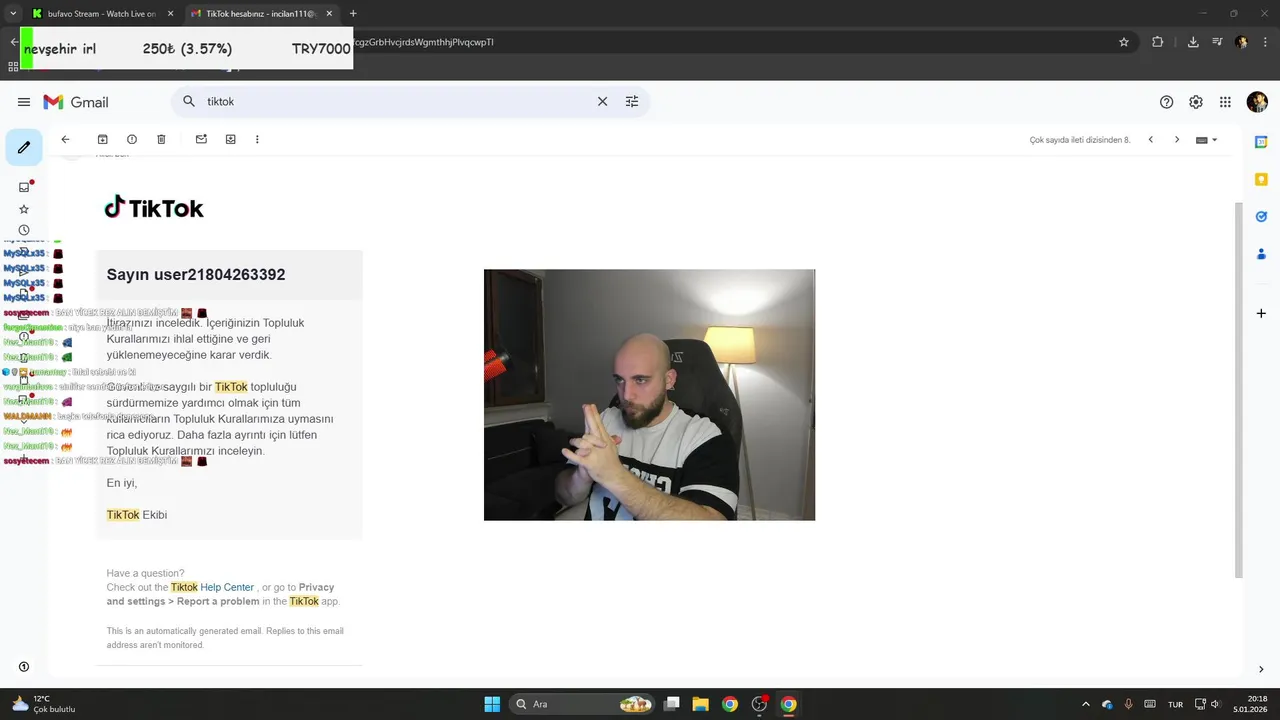This screenshot has height=720, width=1280.
Task: Delete the email with trash icon
Action: 161,139
